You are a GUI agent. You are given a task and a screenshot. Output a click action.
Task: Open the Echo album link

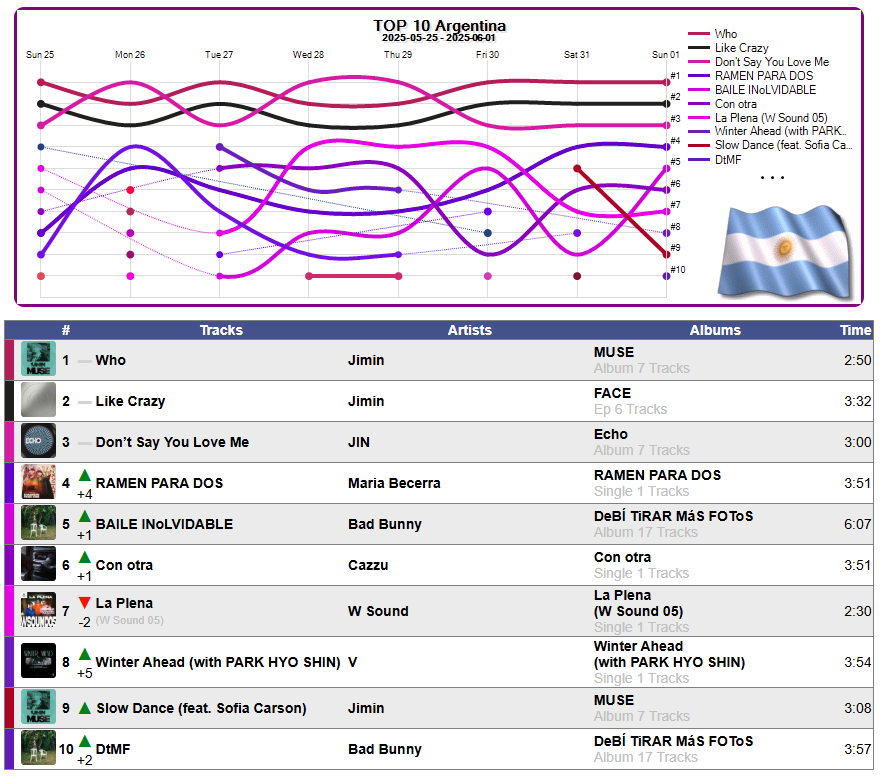tap(611, 434)
